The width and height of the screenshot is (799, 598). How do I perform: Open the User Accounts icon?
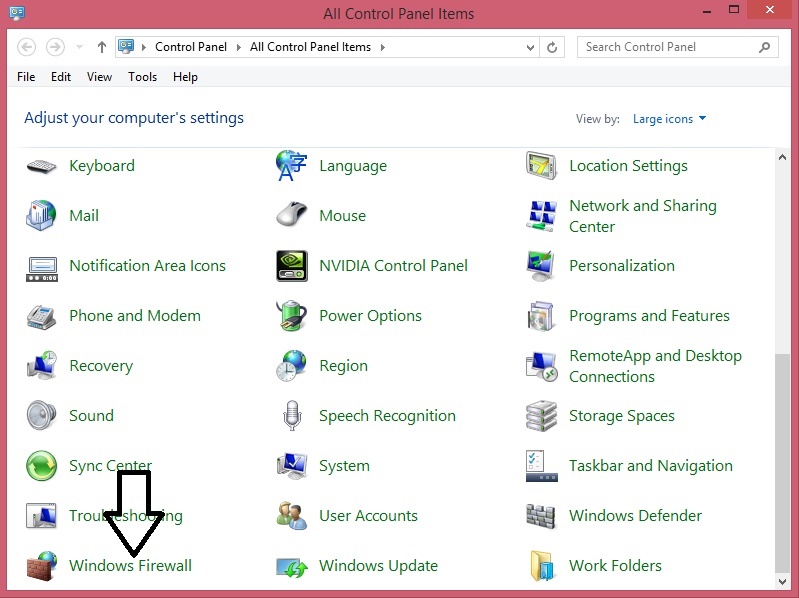tap(291, 515)
